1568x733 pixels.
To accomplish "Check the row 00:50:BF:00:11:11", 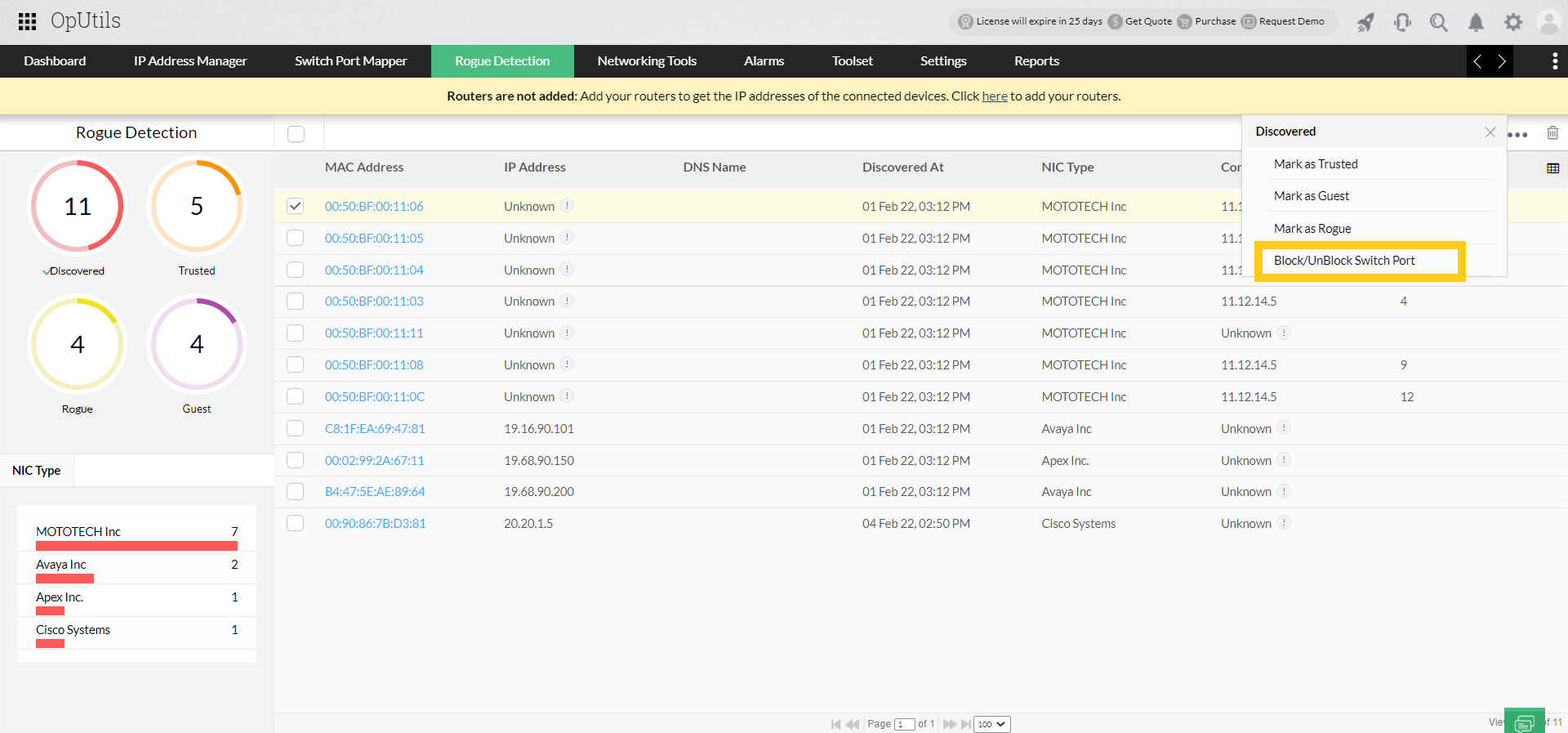I will point(296,333).
